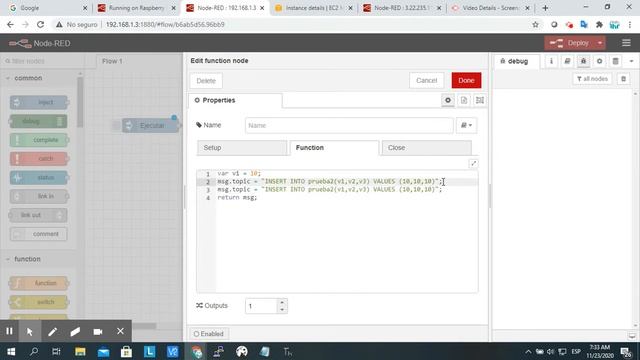Toggle the recorder webcam

tap(98, 331)
